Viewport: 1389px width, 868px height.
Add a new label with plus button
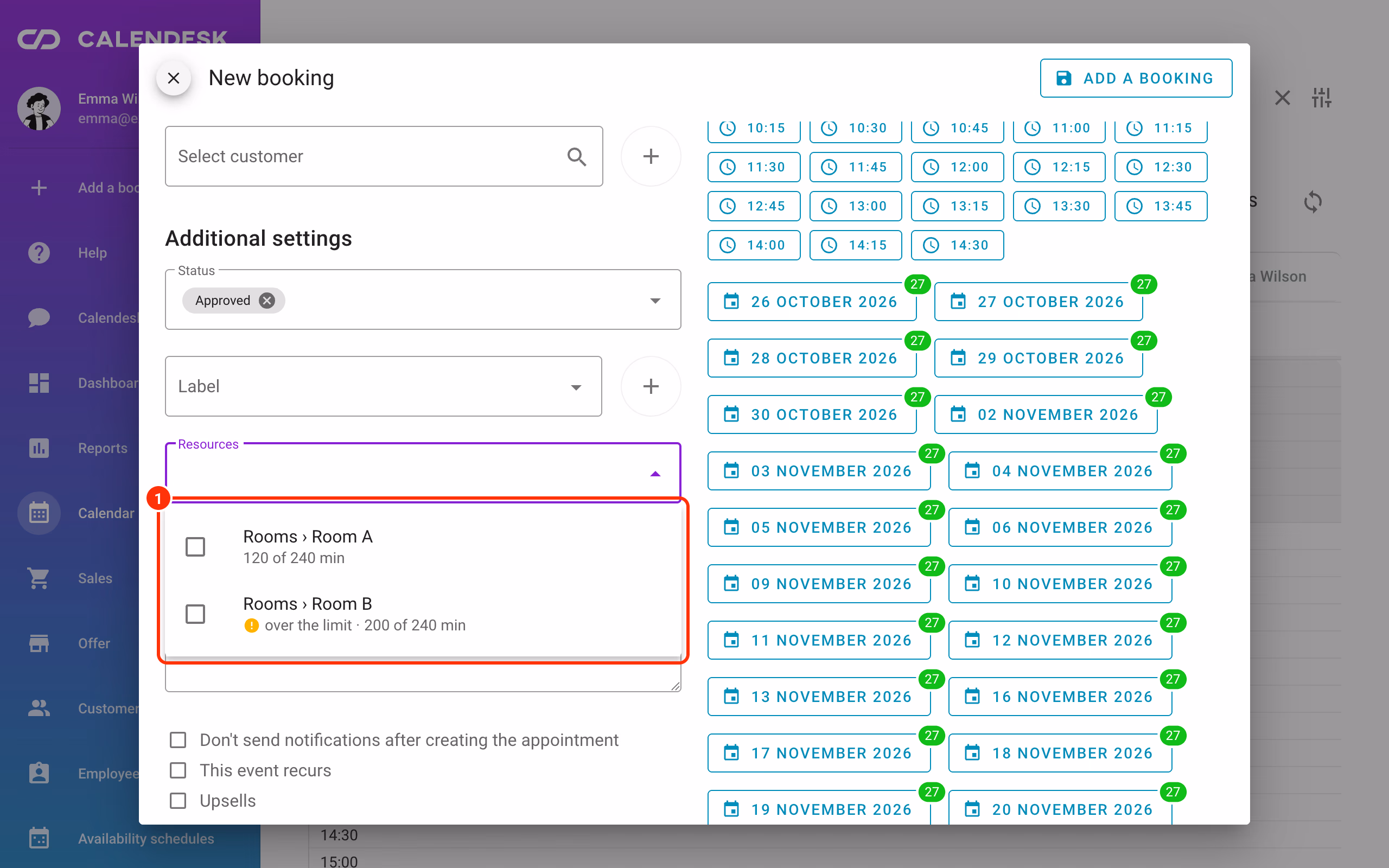coord(651,386)
